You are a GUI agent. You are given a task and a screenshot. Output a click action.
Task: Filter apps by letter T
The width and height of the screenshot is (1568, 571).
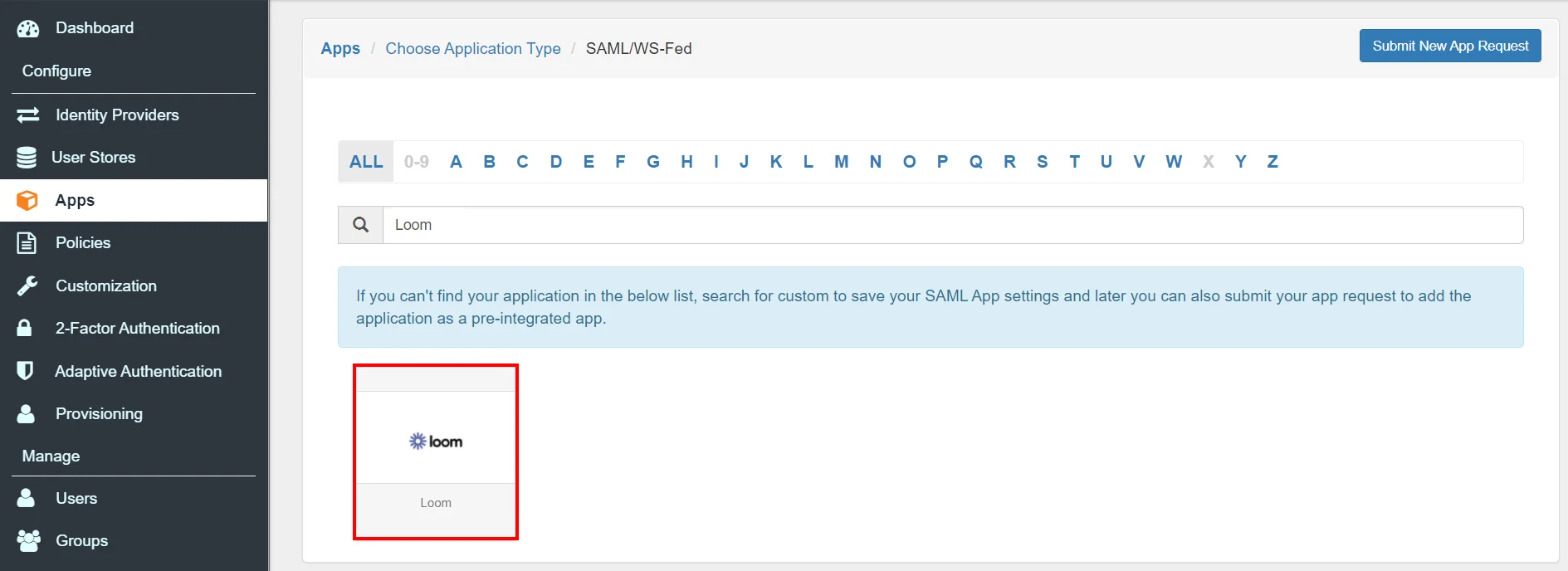click(x=1075, y=162)
